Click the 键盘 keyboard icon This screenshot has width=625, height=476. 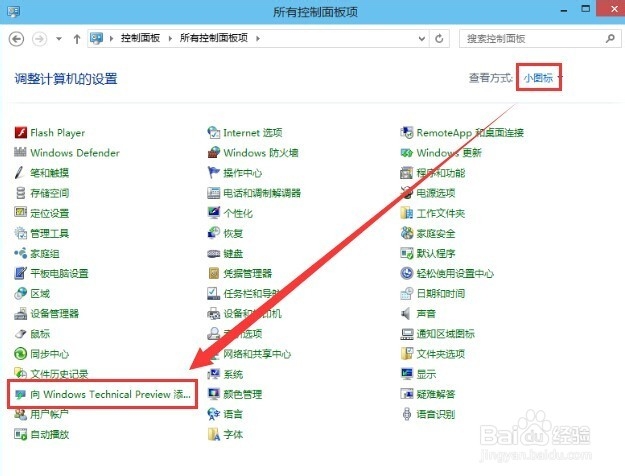click(x=214, y=253)
